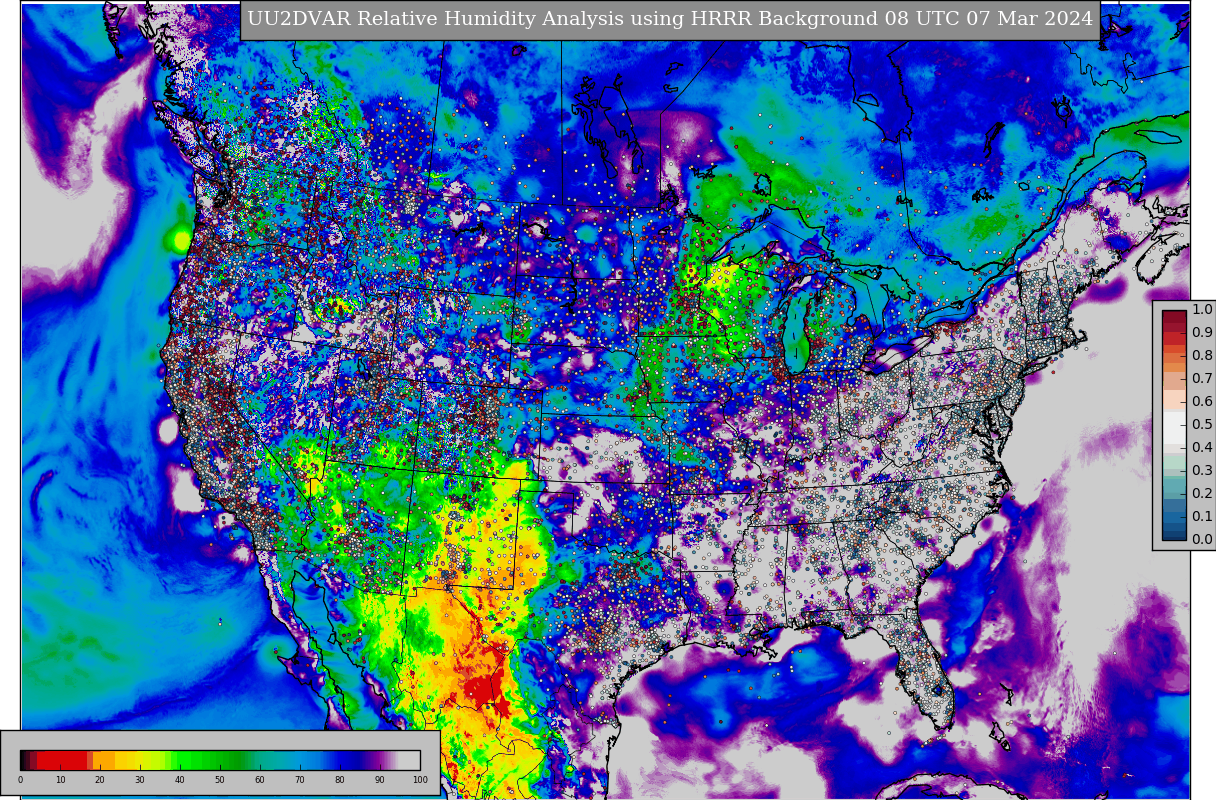Screen dimensions: 1216x800
Task: Click the 1.0 label on the vertical colorbar
Action: [x=1202, y=310]
